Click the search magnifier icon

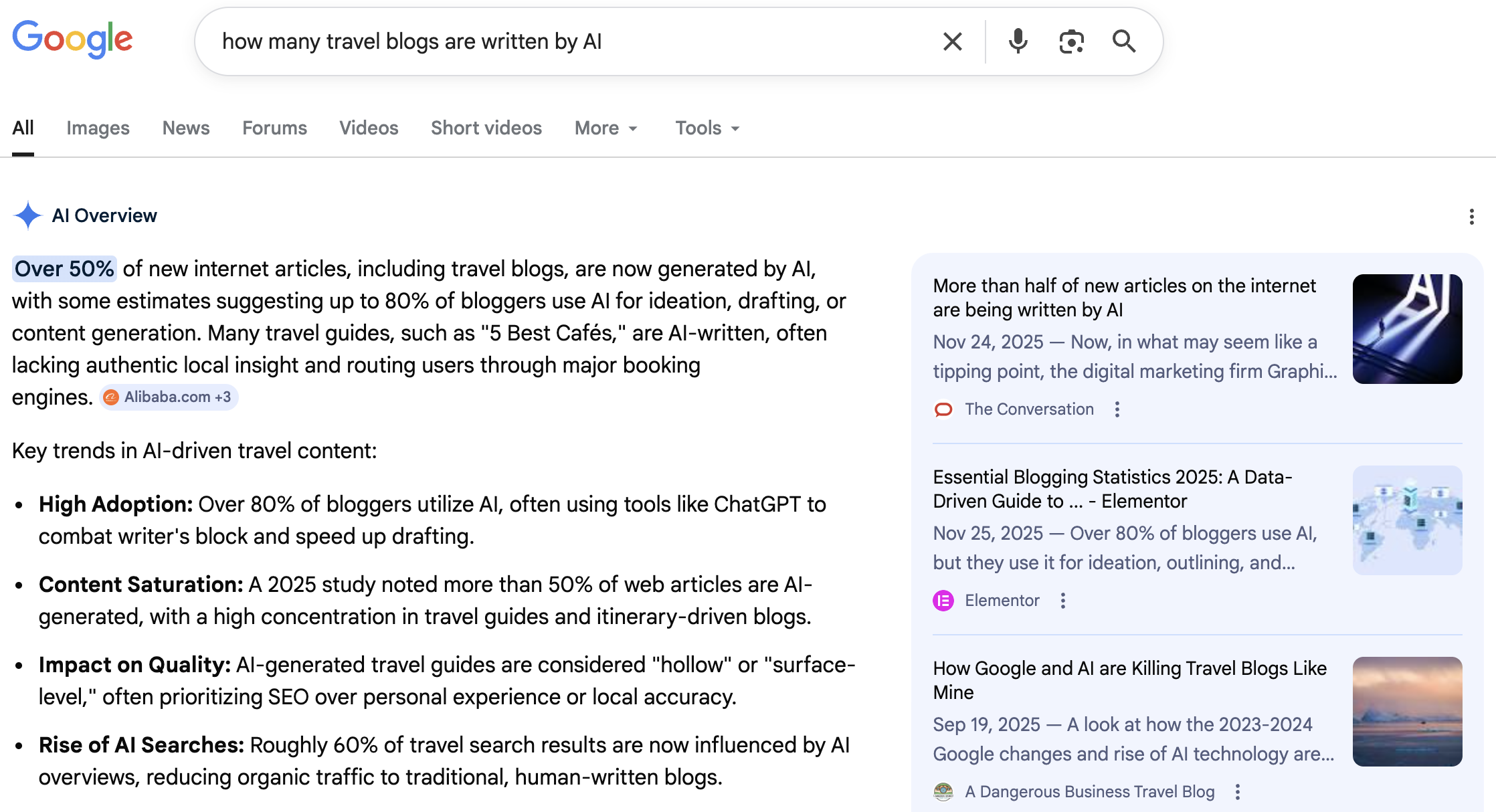[1125, 41]
